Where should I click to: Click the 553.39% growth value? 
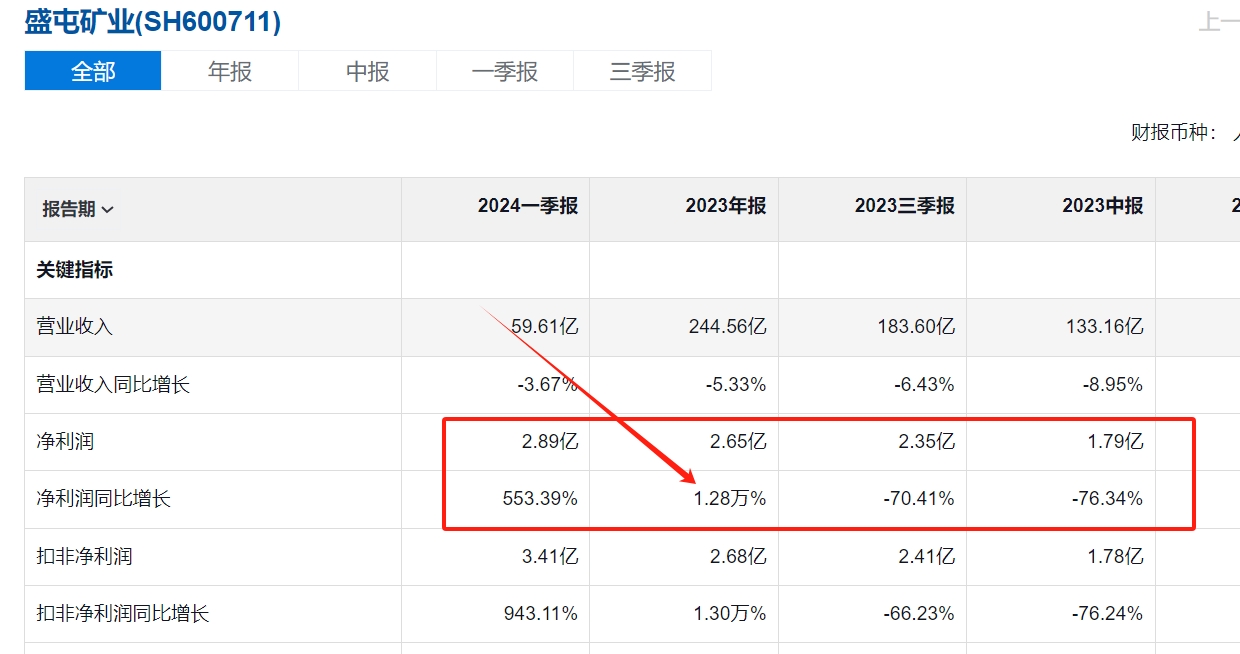[x=541, y=498]
